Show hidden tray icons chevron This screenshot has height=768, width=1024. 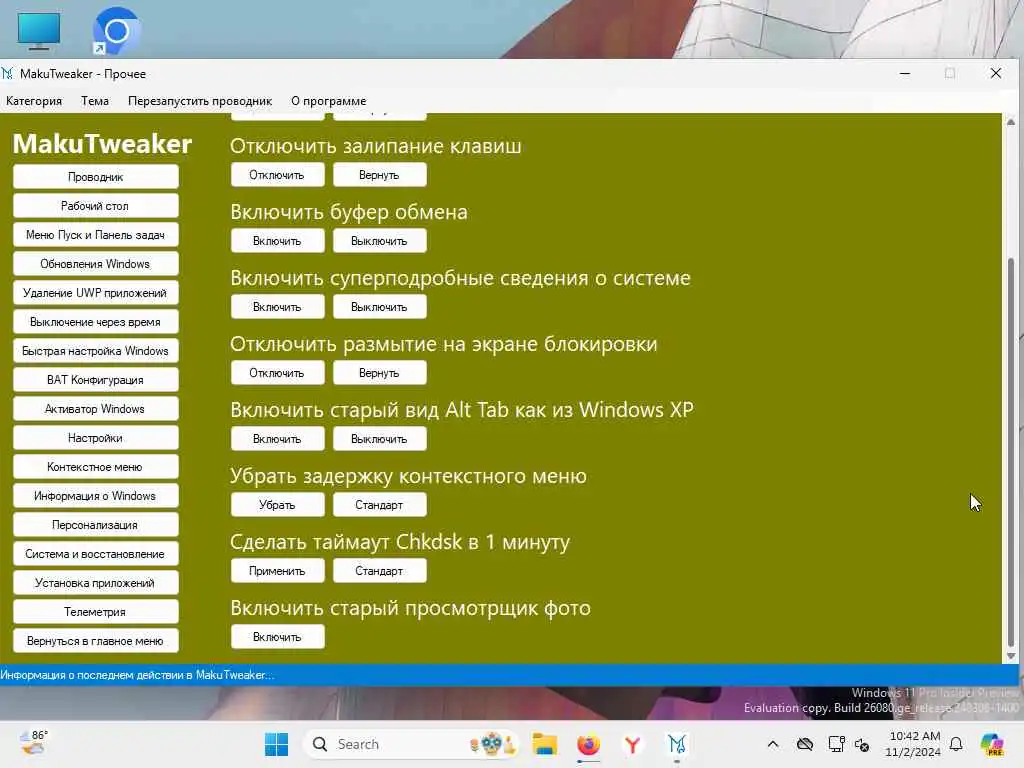point(773,744)
